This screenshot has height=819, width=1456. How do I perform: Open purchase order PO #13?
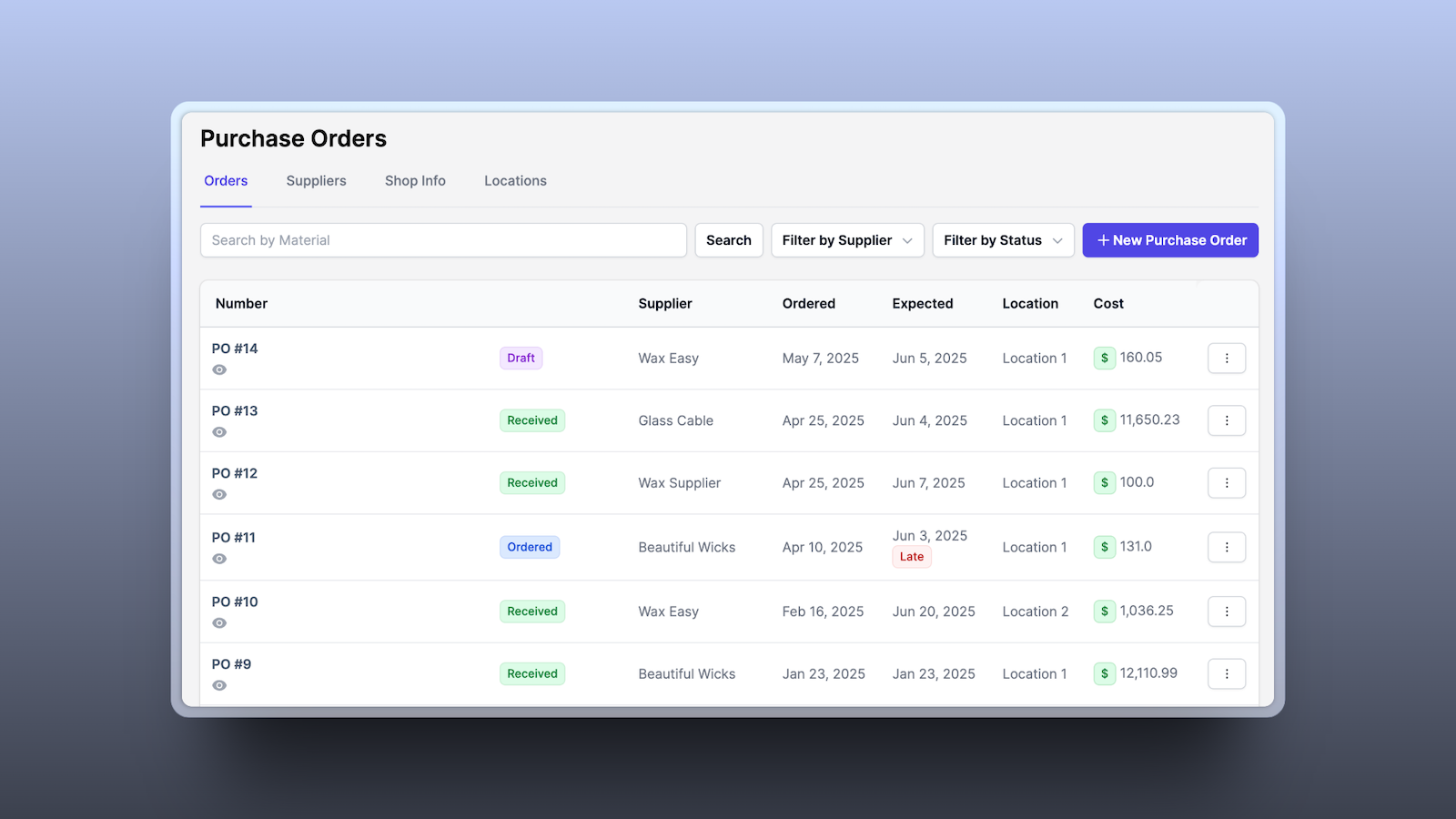click(235, 411)
